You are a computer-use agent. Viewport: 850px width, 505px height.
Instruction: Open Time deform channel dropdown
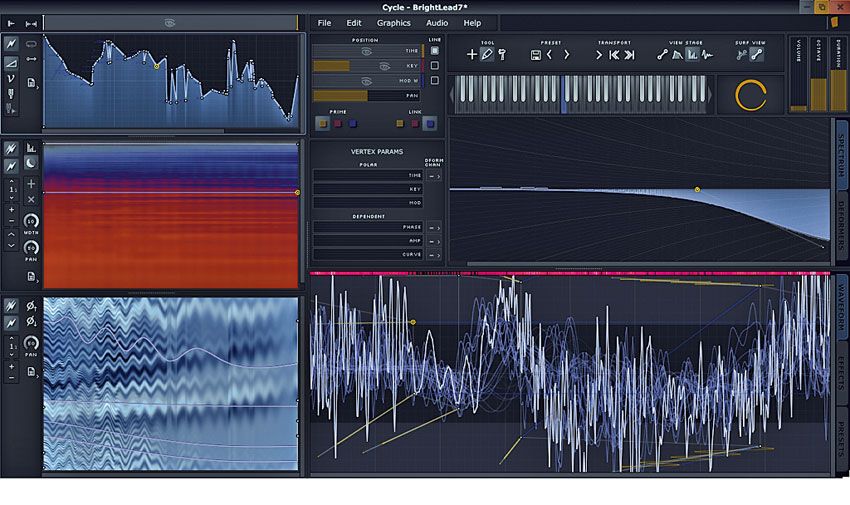pos(435,175)
